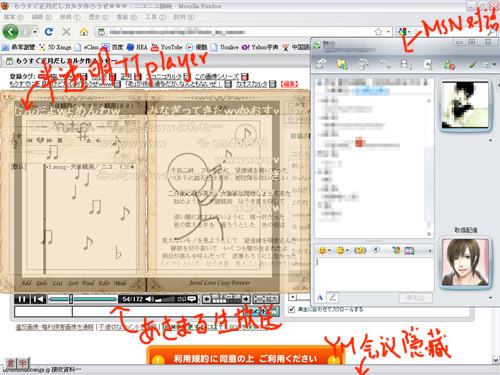Click the site icon in the address bar

[101, 32]
